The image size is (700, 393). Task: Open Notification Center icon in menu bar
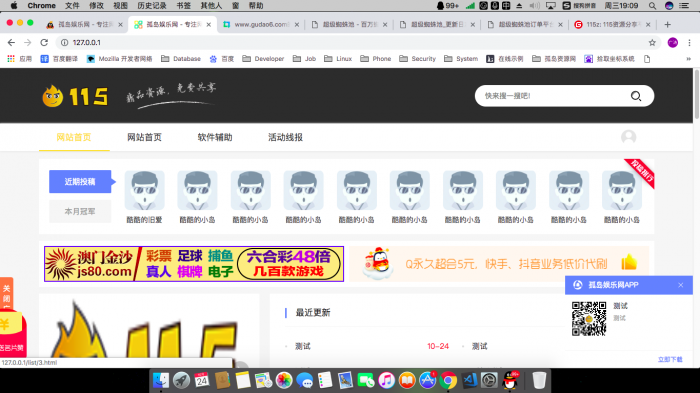click(x=684, y=5)
